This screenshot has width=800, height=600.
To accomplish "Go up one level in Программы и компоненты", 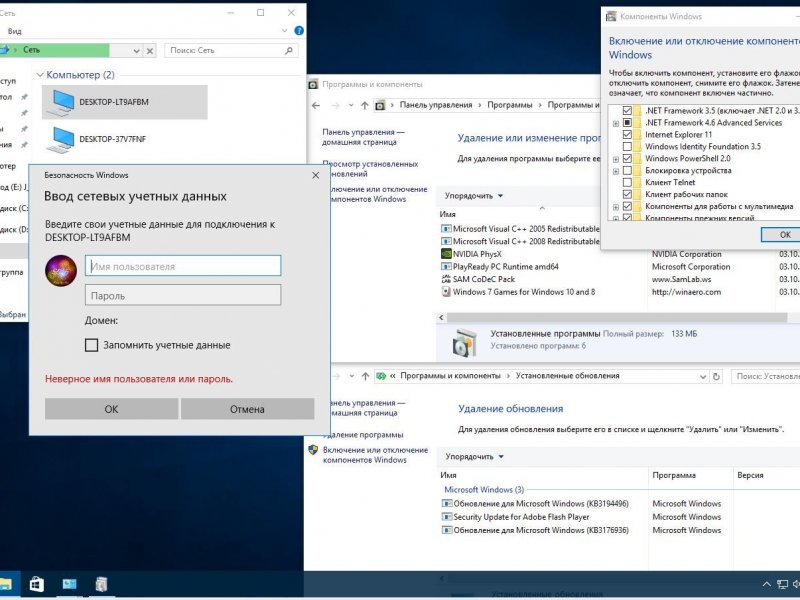I will pyautogui.click(x=364, y=105).
